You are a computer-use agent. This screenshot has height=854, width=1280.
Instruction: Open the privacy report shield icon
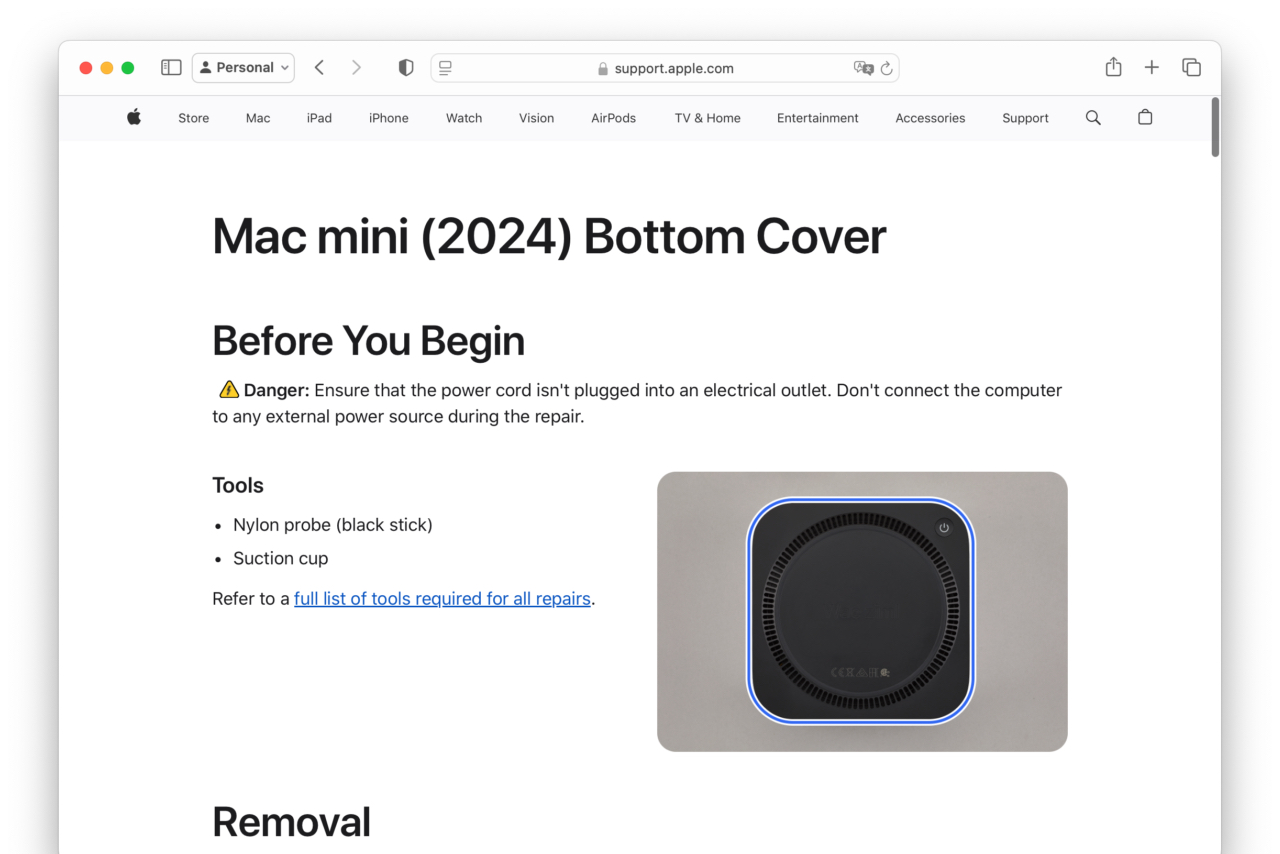[406, 67]
